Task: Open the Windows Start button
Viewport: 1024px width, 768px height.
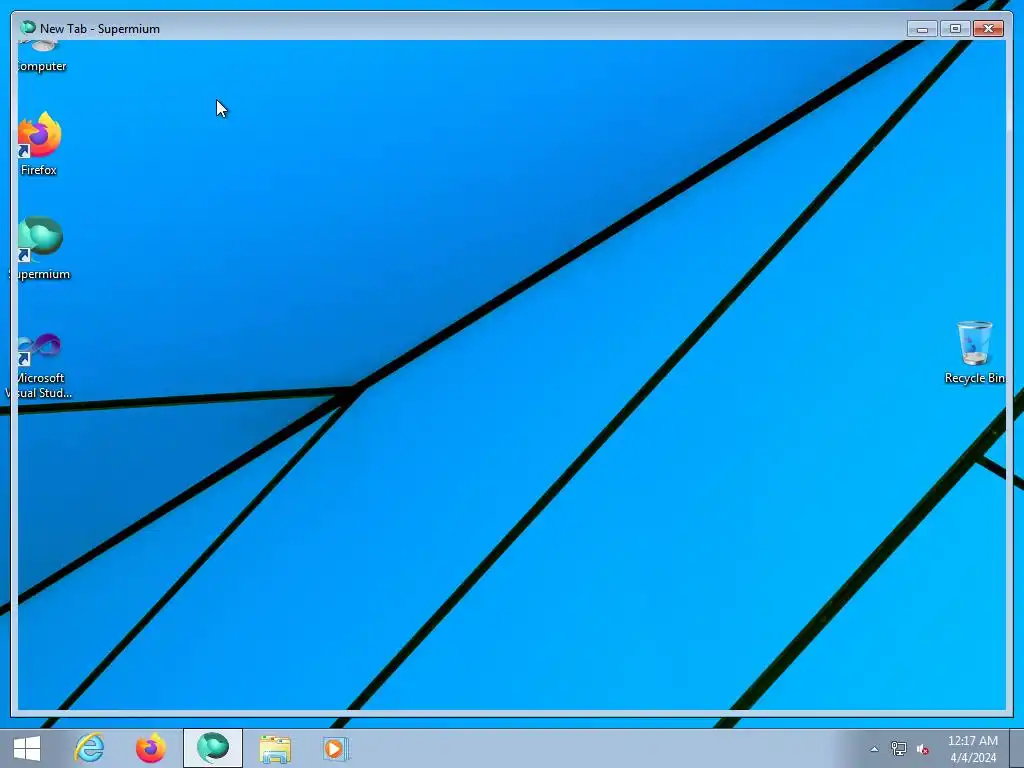Action: 27,748
